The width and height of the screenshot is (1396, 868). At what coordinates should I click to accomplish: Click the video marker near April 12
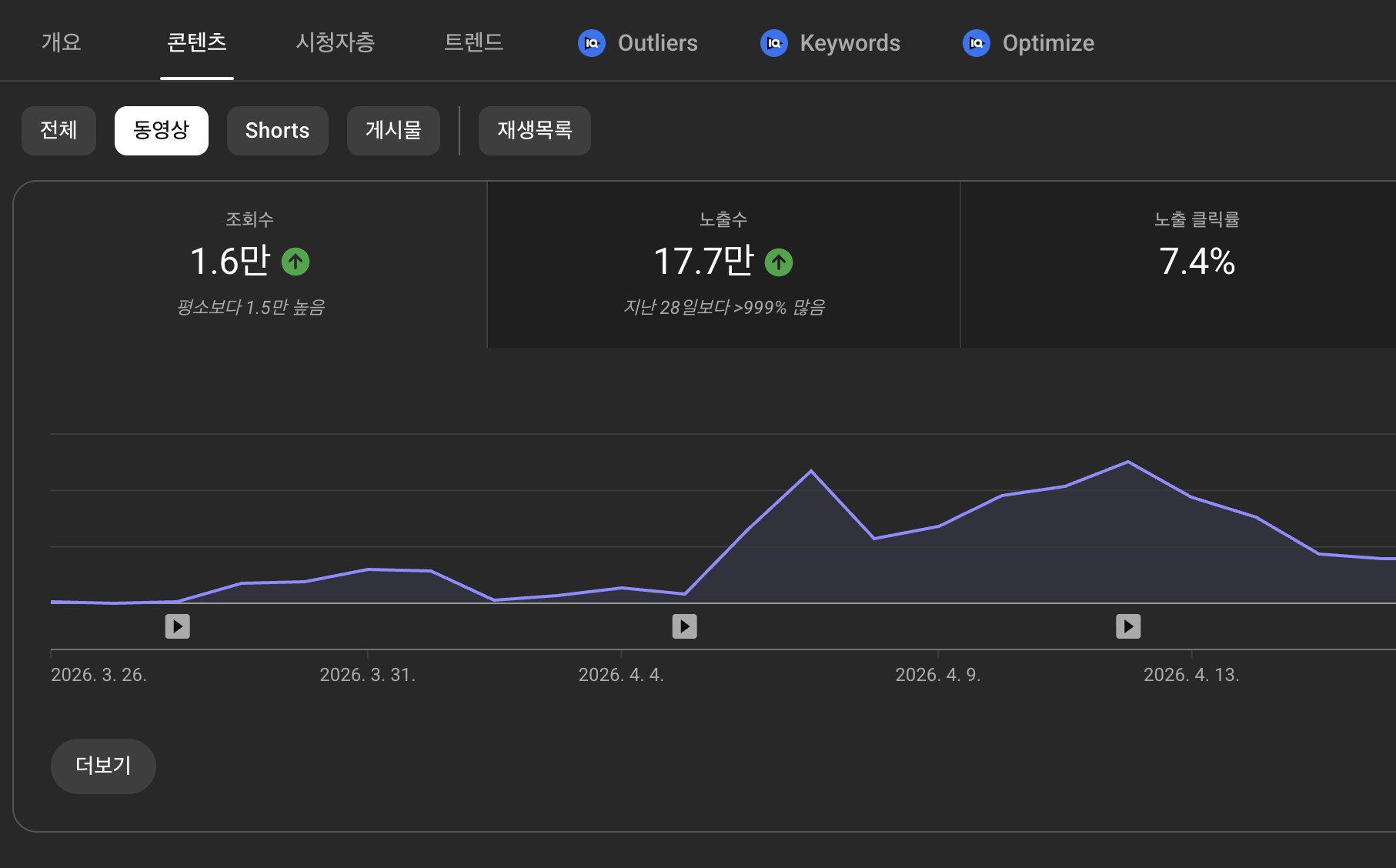point(1128,626)
